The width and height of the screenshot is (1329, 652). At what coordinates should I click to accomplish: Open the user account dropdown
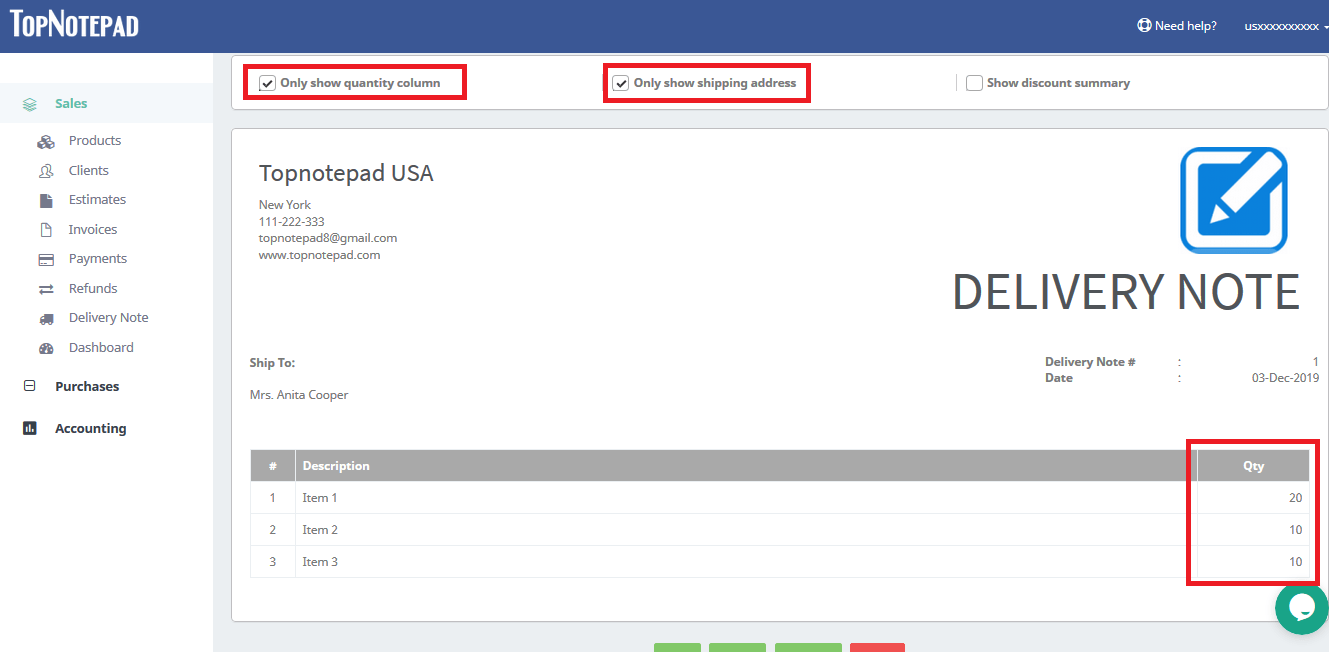pyautogui.click(x=1285, y=26)
